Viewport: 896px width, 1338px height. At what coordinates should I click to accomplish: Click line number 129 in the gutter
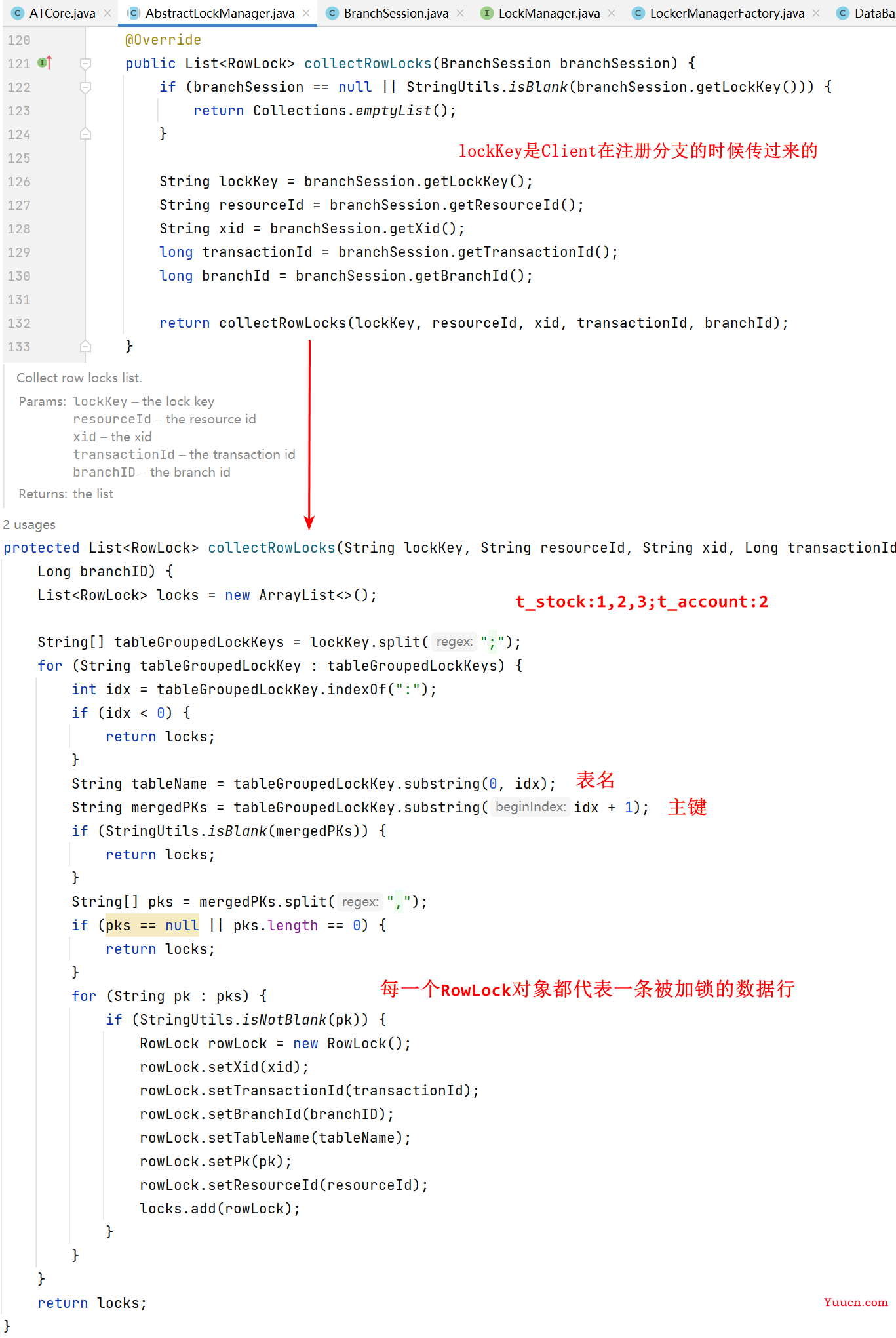click(x=19, y=252)
